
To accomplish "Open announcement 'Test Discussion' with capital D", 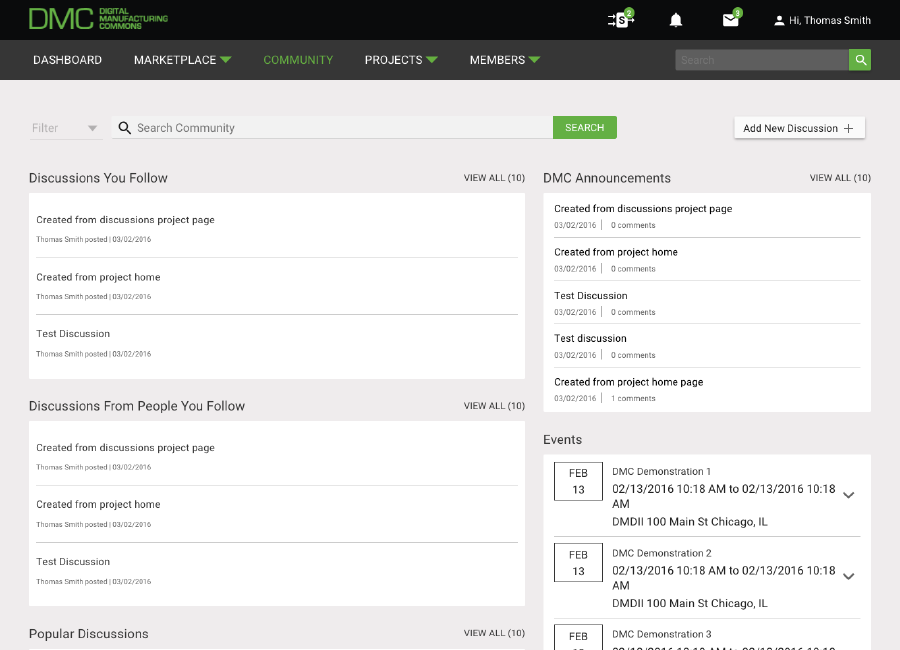I will (591, 296).
